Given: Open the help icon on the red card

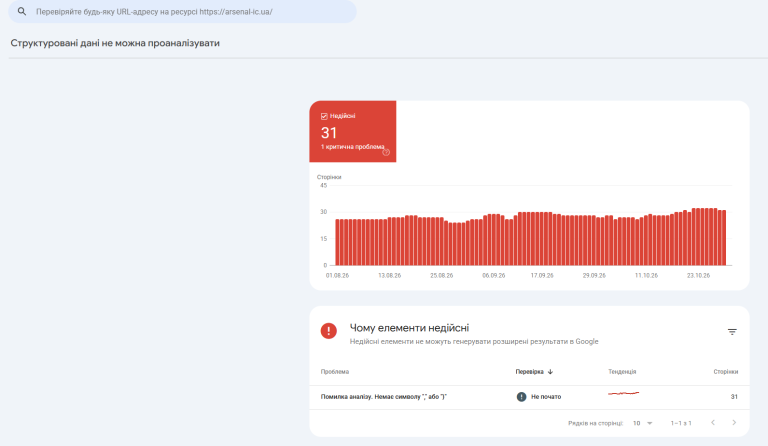Looking at the screenshot, I should pos(386,152).
